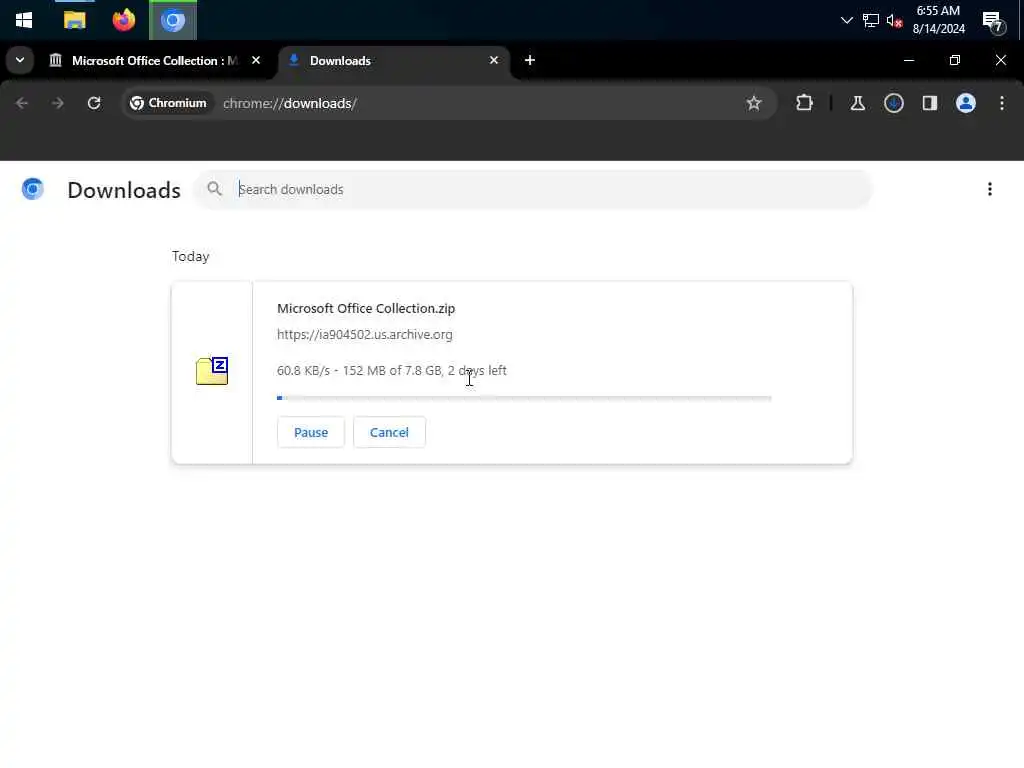Minimize the Chromium window

tap(908, 60)
